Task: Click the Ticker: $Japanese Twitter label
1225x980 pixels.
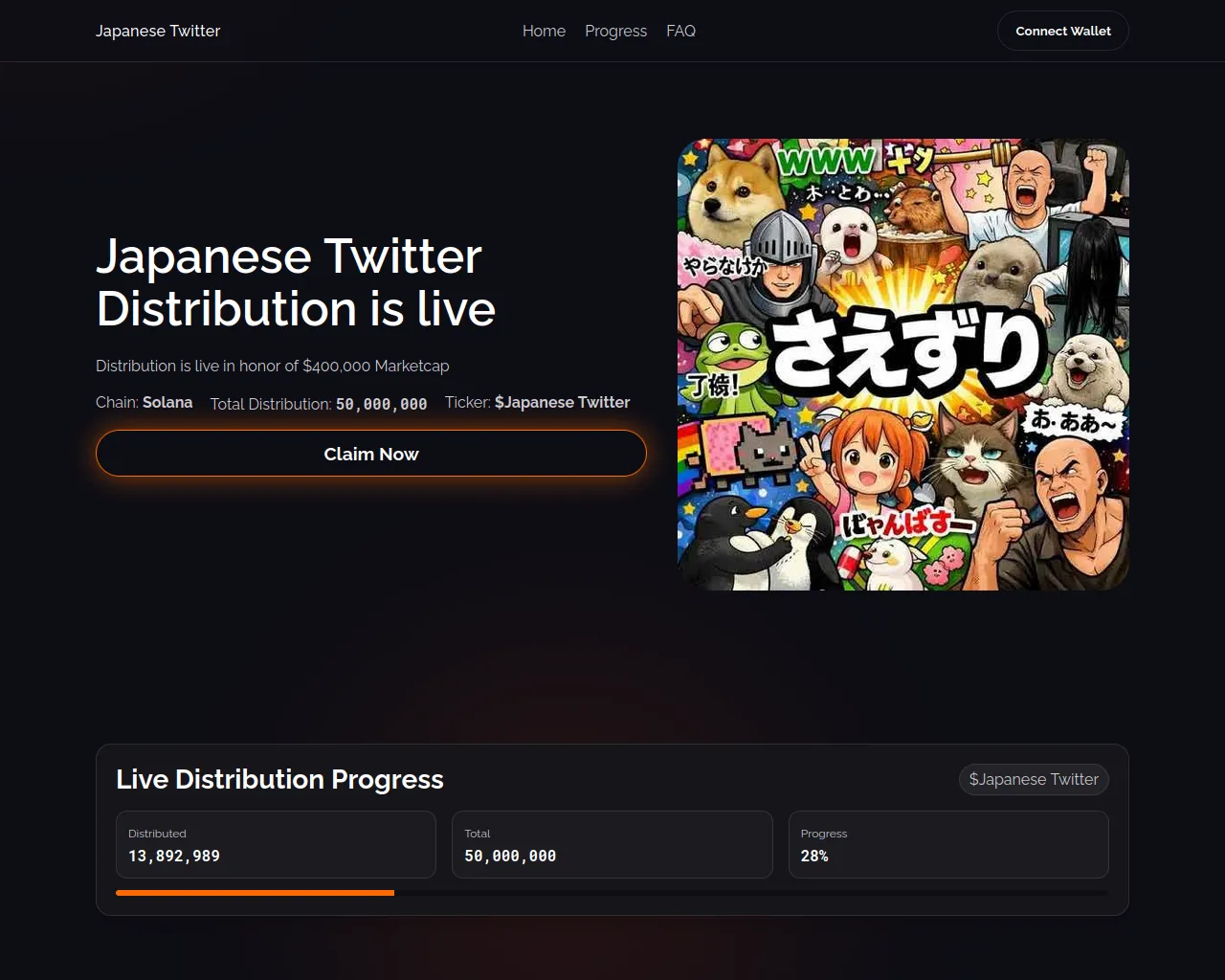Action: click(x=538, y=402)
